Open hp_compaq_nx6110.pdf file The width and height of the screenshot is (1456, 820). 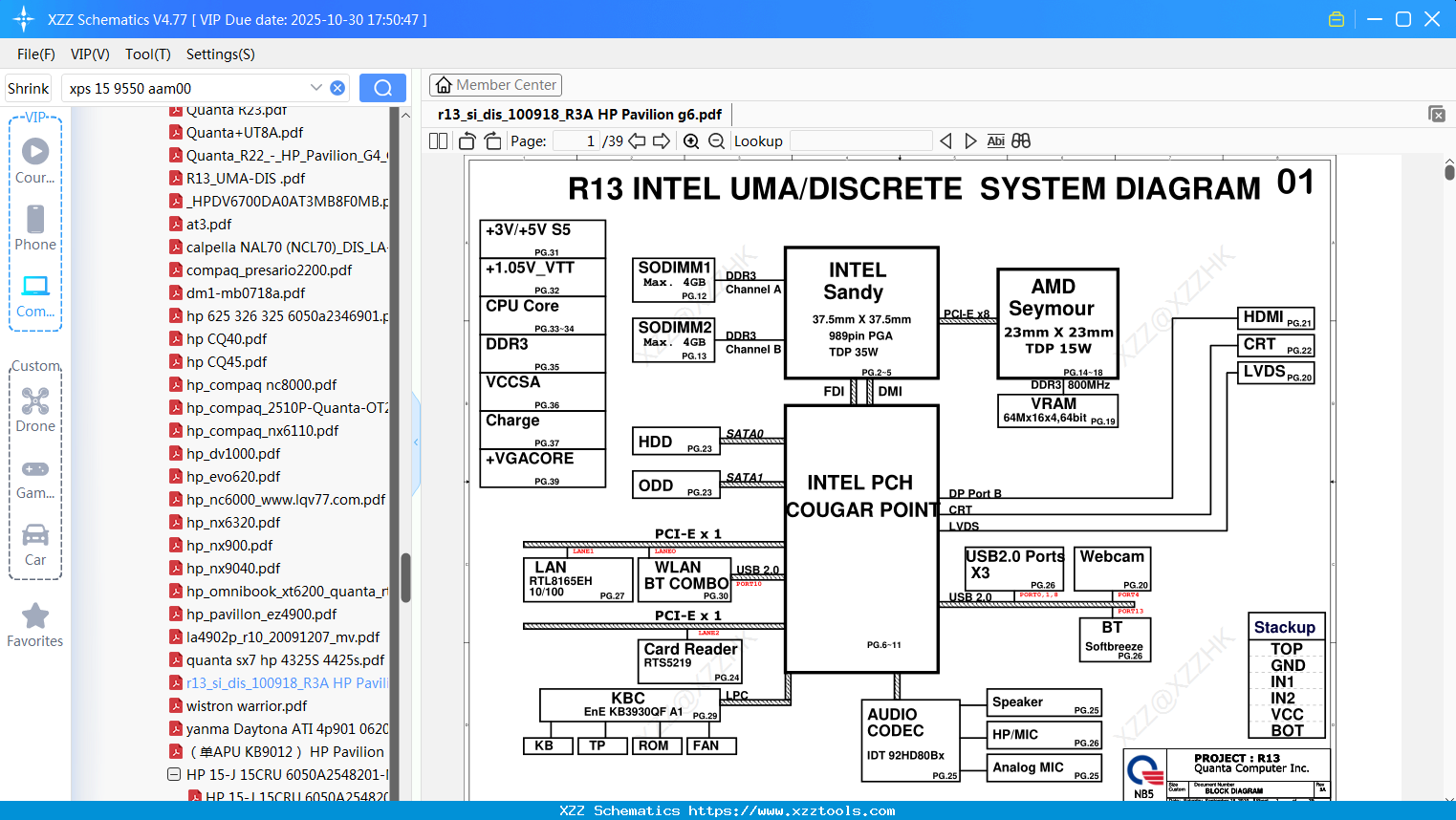coord(262,430)
